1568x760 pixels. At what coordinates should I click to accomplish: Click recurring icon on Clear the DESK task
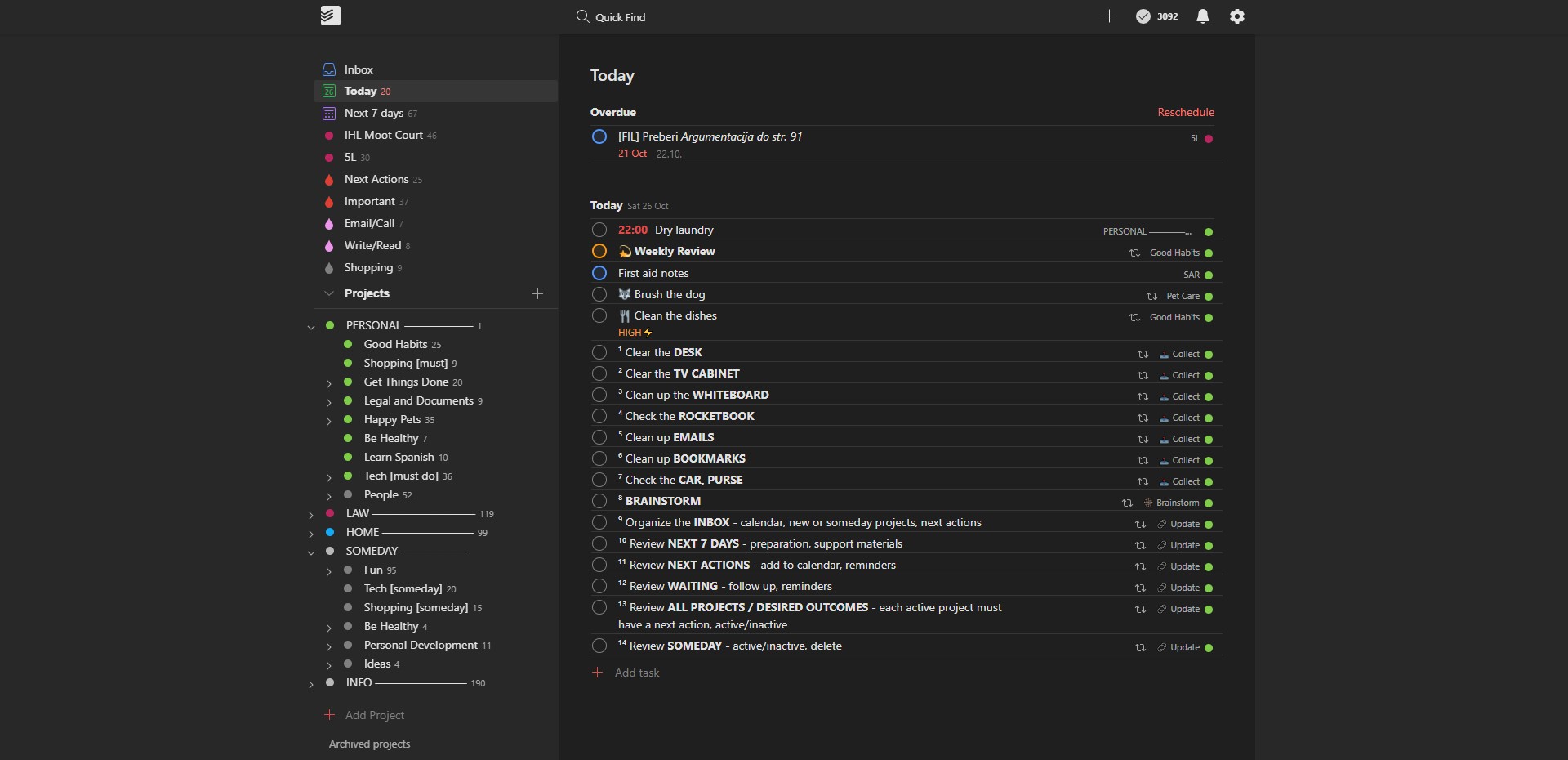click(1143, 354)
